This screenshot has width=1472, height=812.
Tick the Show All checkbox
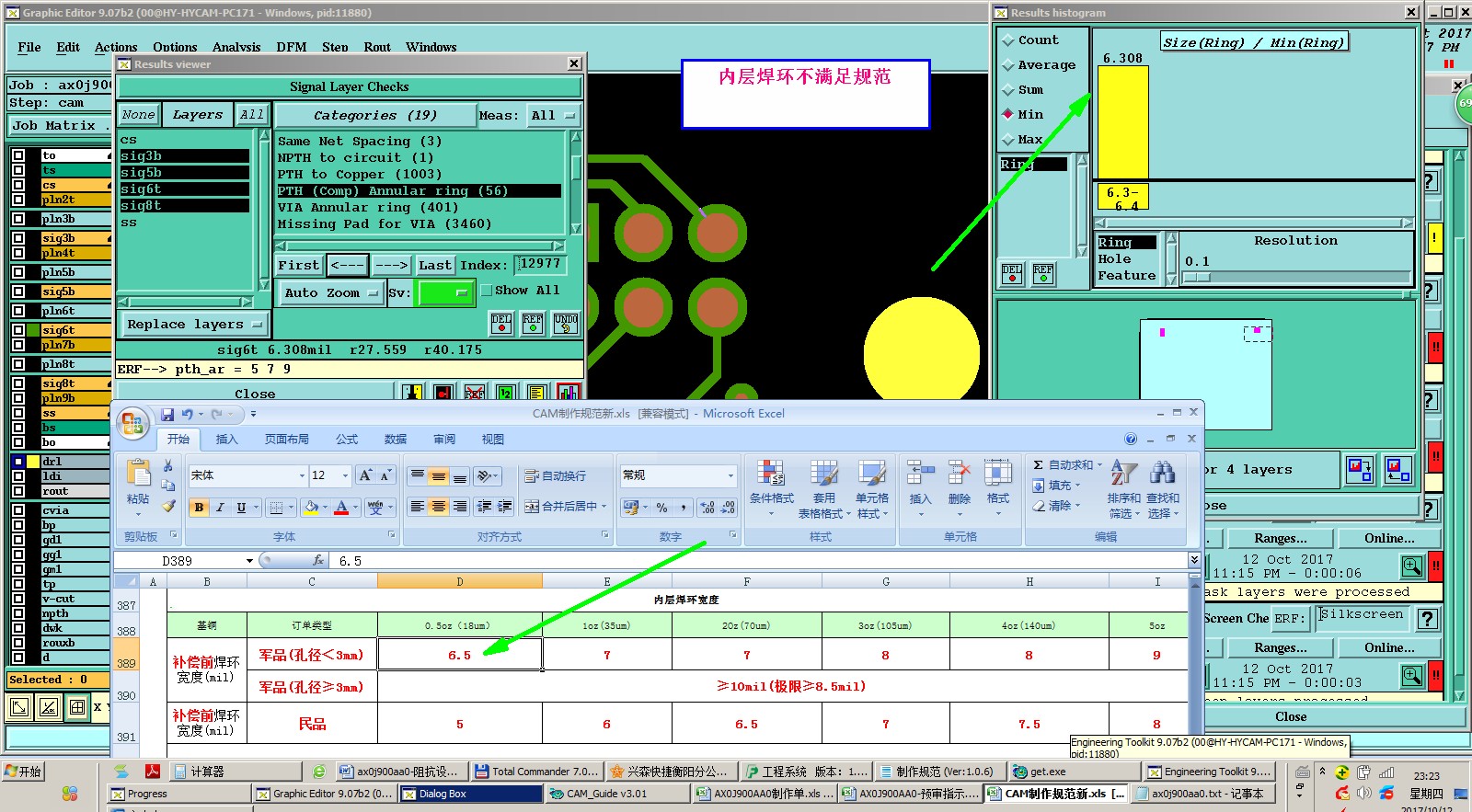[x=487, y=291]
